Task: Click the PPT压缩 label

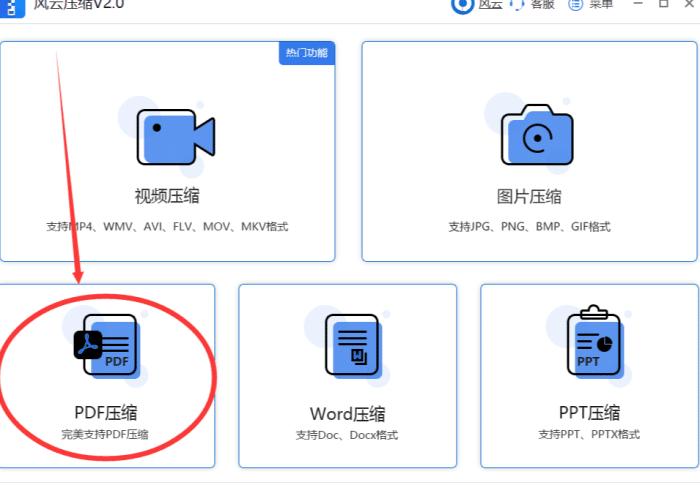Action: pyautogui.click(x=589, y=412)
